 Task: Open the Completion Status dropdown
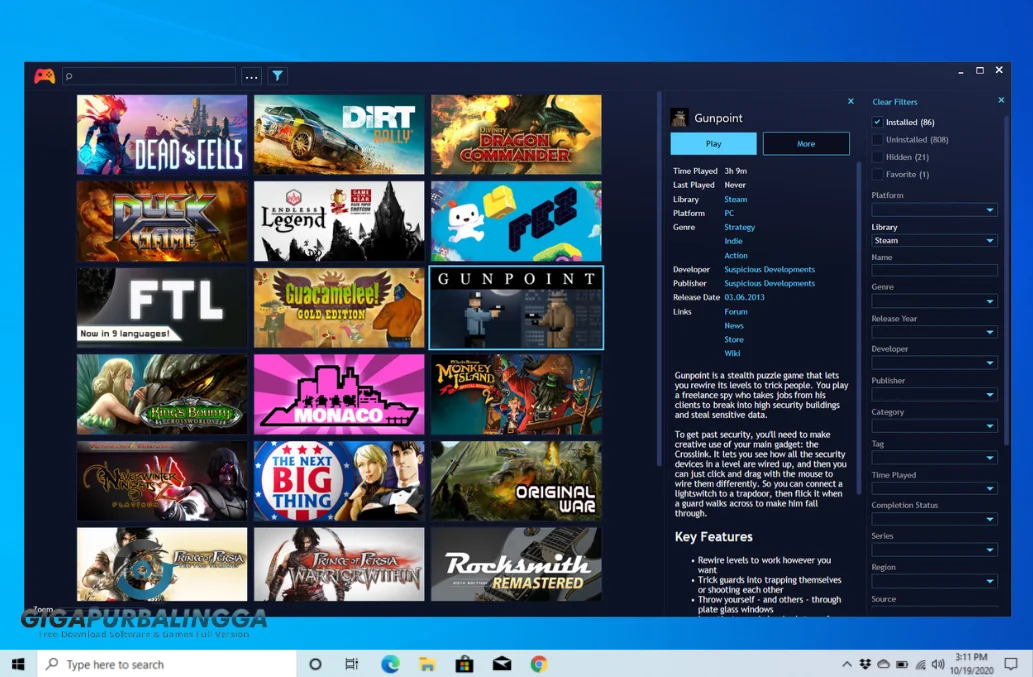tap(934, 518)
